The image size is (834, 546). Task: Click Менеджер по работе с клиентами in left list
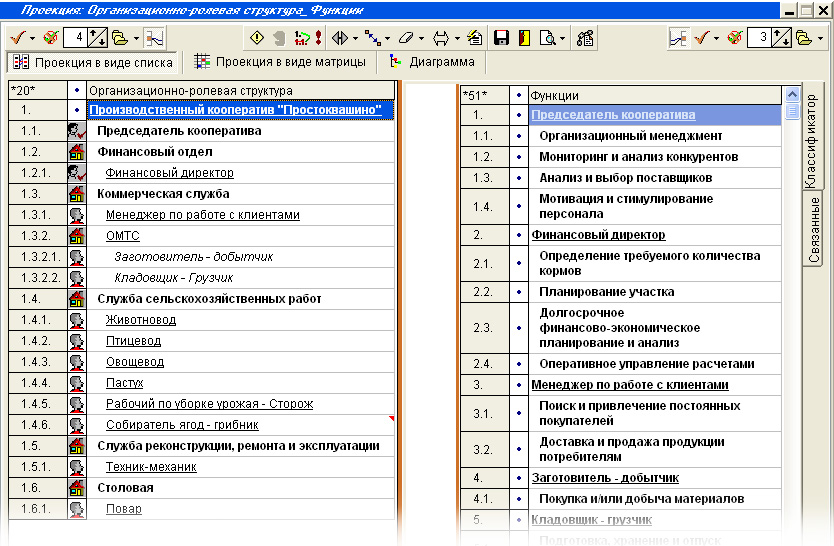coord(203,215)
